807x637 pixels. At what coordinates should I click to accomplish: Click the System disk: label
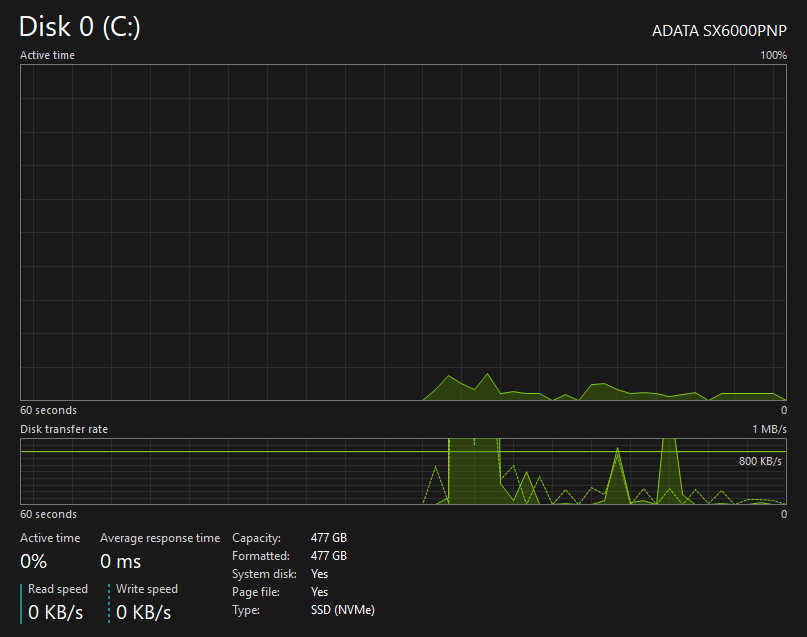tap(264, 574)
